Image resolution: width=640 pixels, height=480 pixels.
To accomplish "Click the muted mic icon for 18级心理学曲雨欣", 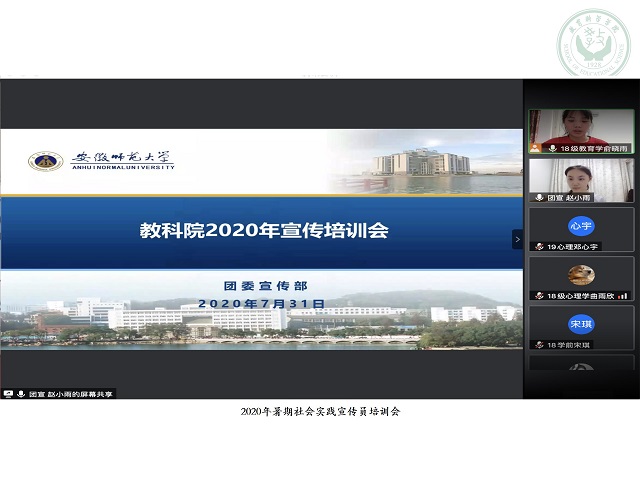I will [539, 295].
